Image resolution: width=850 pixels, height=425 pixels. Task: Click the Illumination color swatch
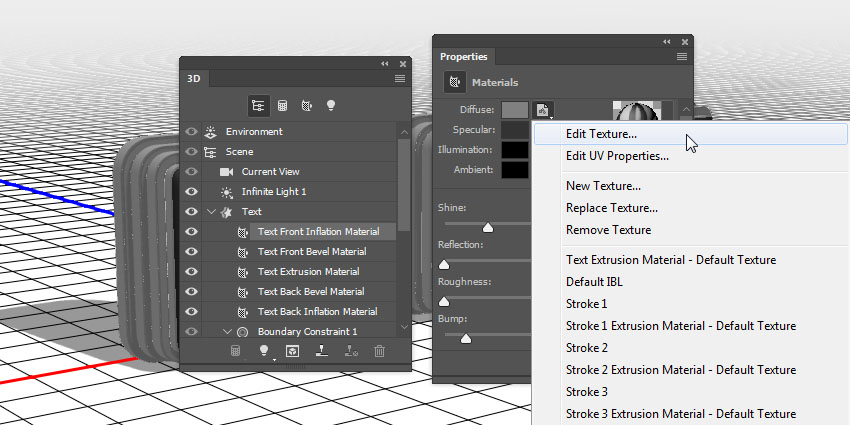515,150
